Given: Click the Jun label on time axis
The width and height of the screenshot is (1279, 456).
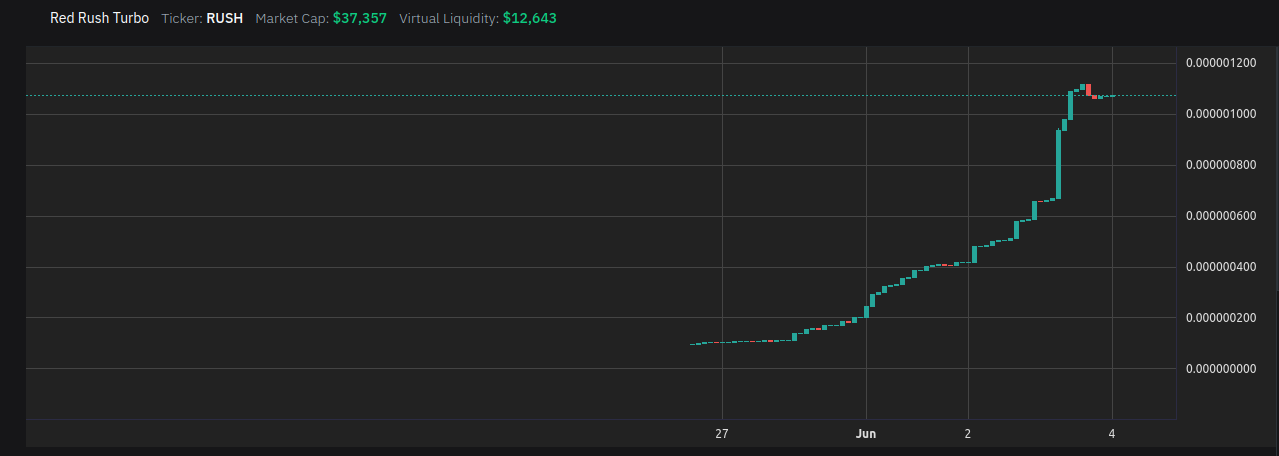Looking at the screenshot, I should click(866, 434).
